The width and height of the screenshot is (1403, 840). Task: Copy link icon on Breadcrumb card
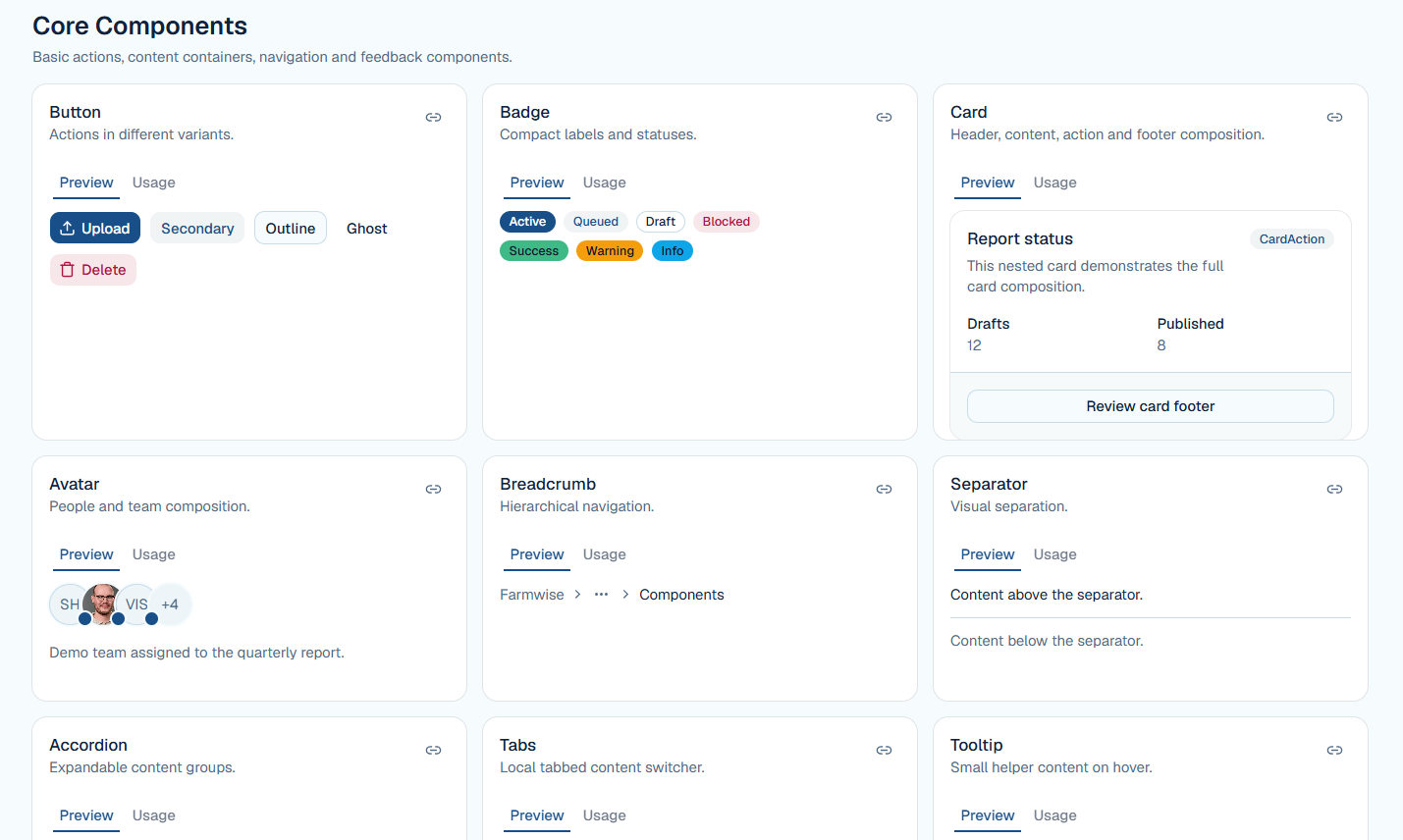tap(884, 489)
